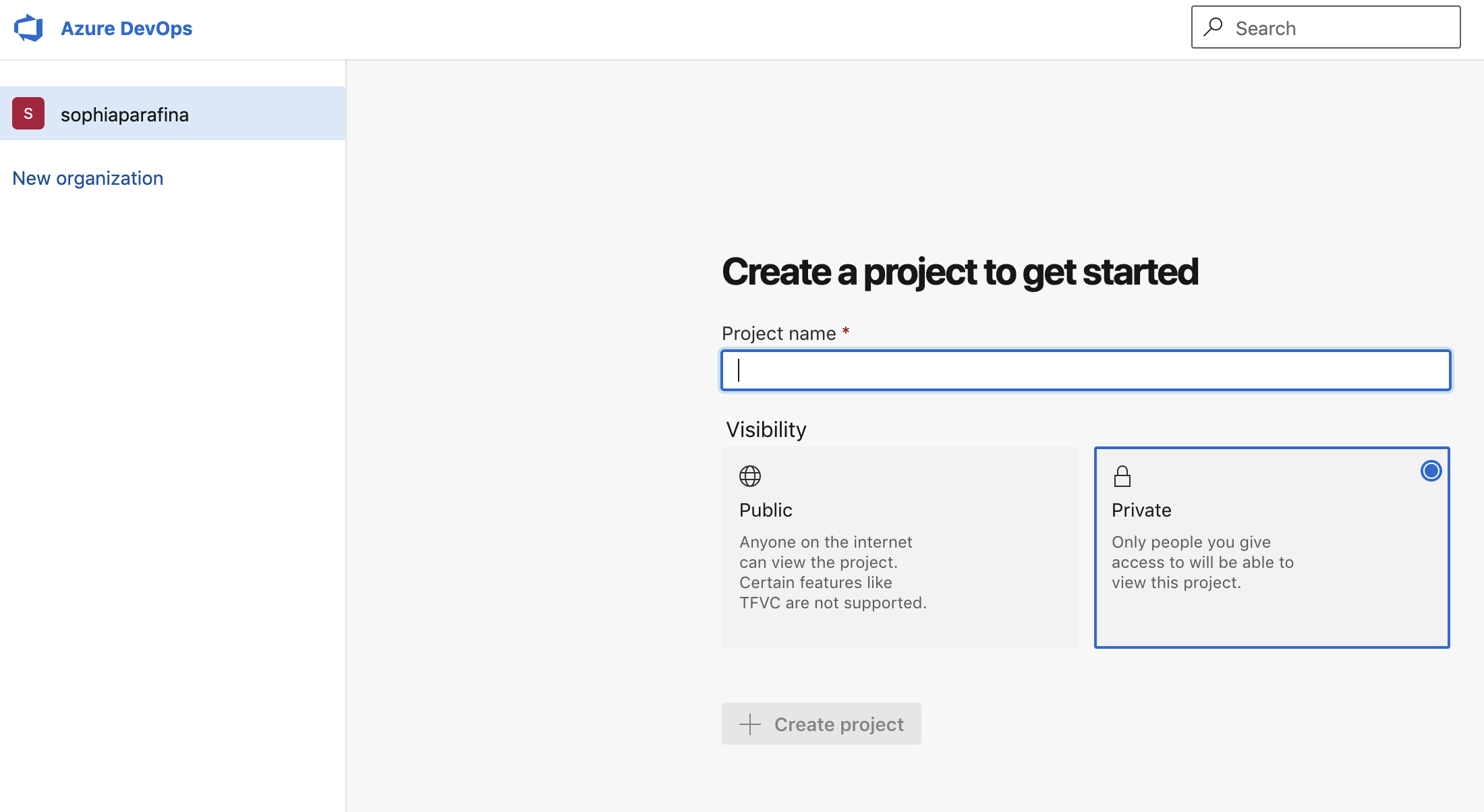Click the lock icon on Private card
Image resolution: width=1484 pixels, height=812 pixels.
point(1122,476)
